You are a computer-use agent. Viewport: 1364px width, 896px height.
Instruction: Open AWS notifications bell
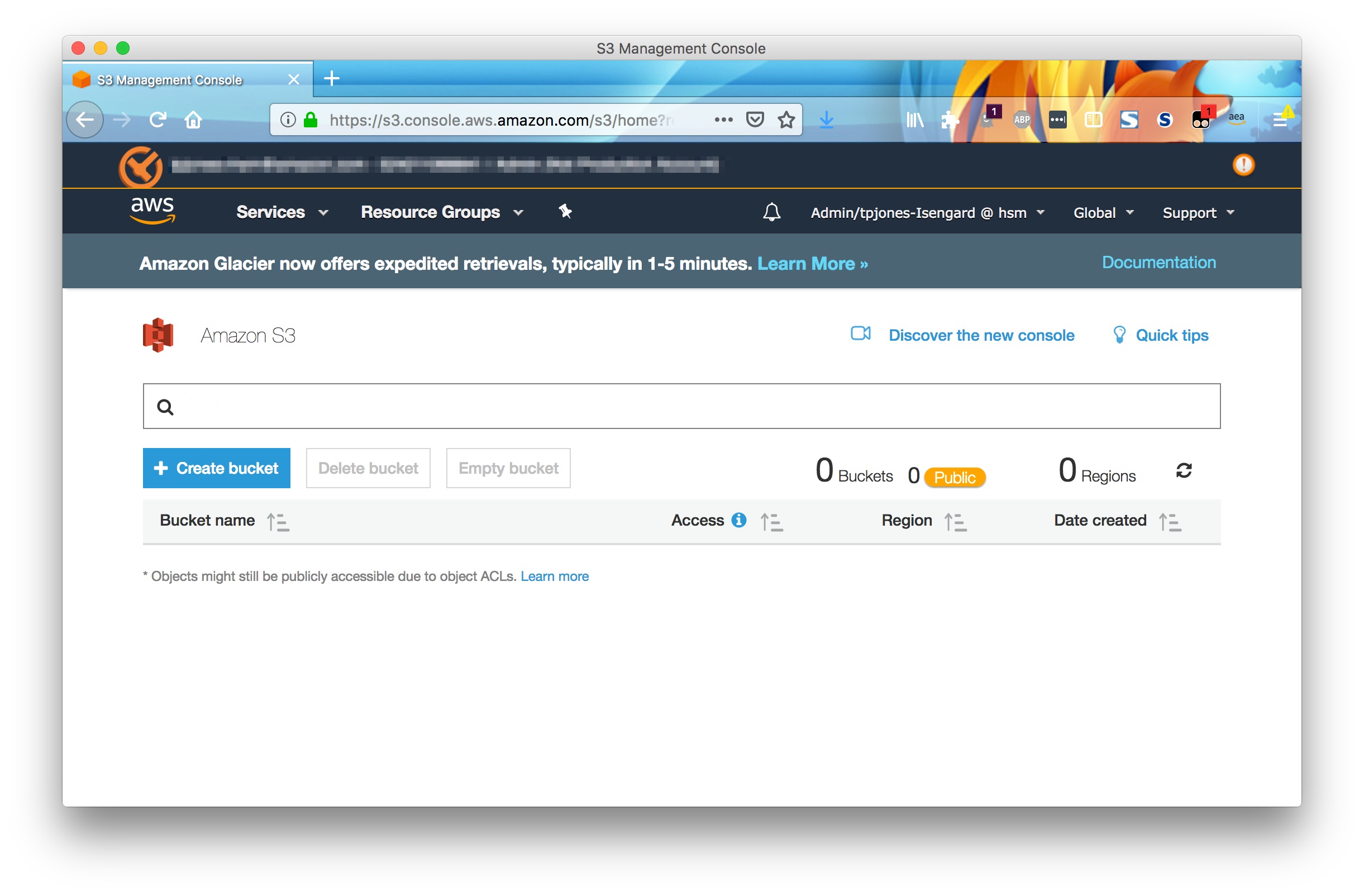[x=772, y=212]
